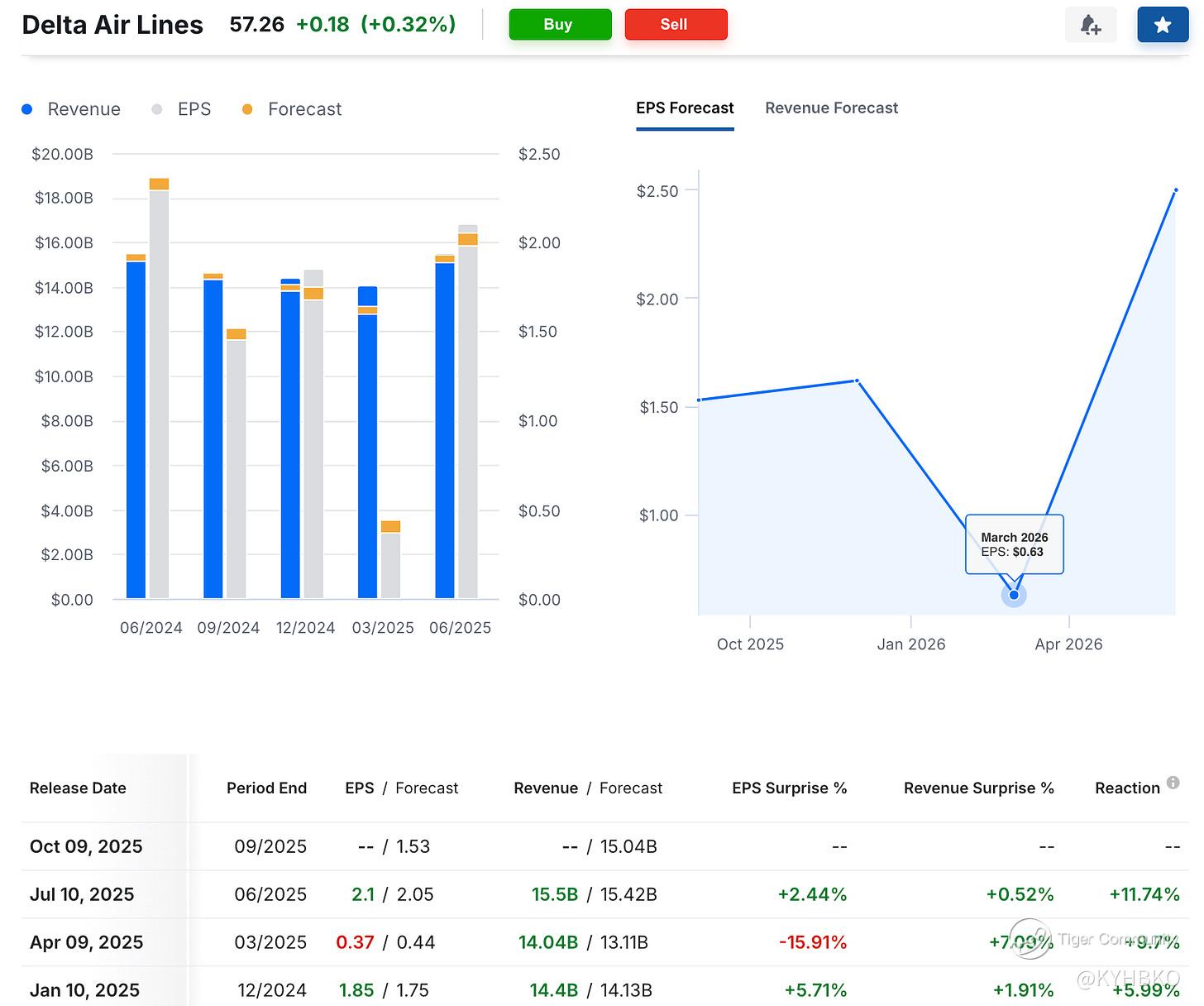Switch to the Revenue Forecast tab
This screenshot has width=1204, height=1006.
831,108
